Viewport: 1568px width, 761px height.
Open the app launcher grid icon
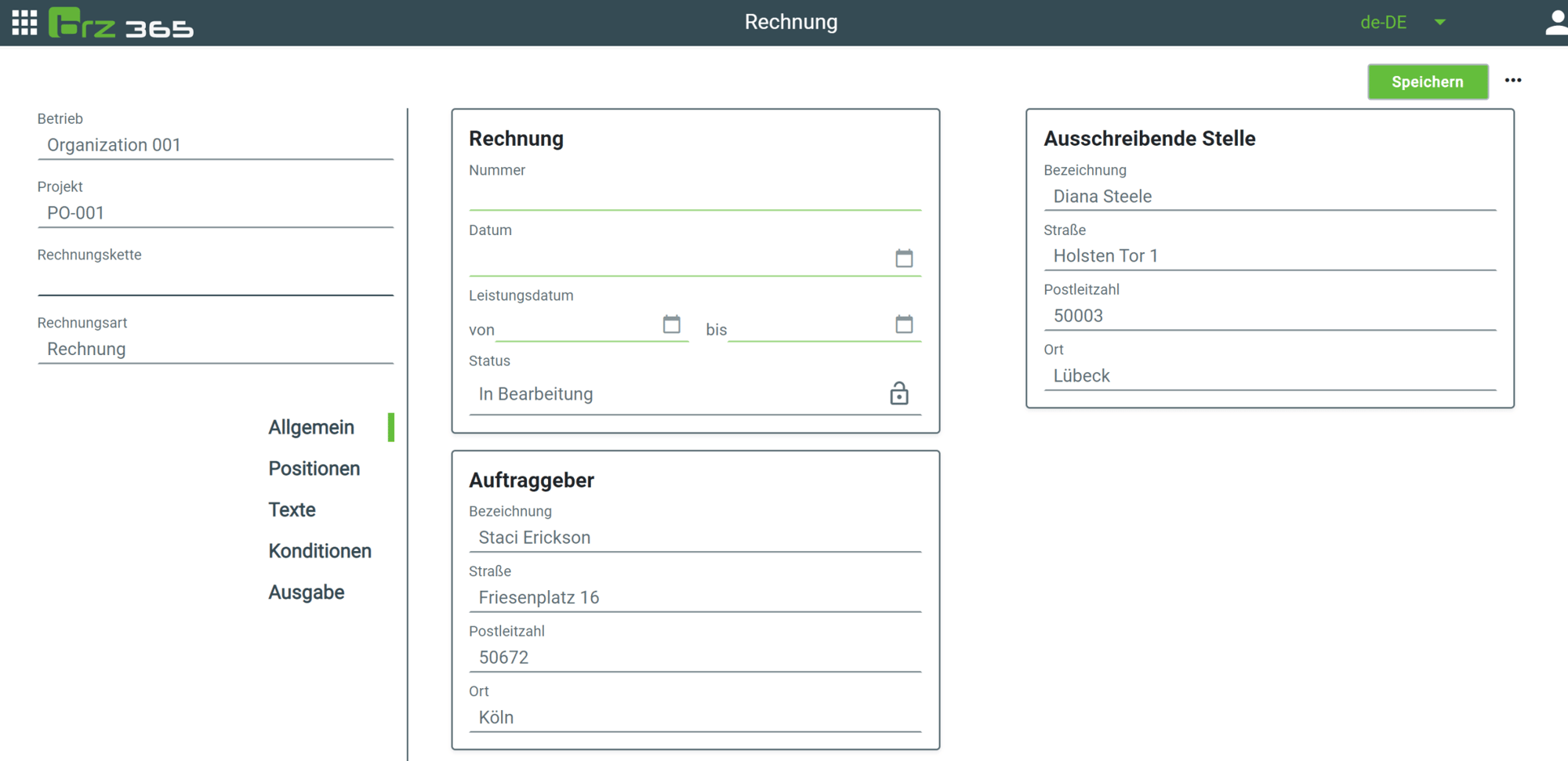pyautogui.click(x=24, y=23)
